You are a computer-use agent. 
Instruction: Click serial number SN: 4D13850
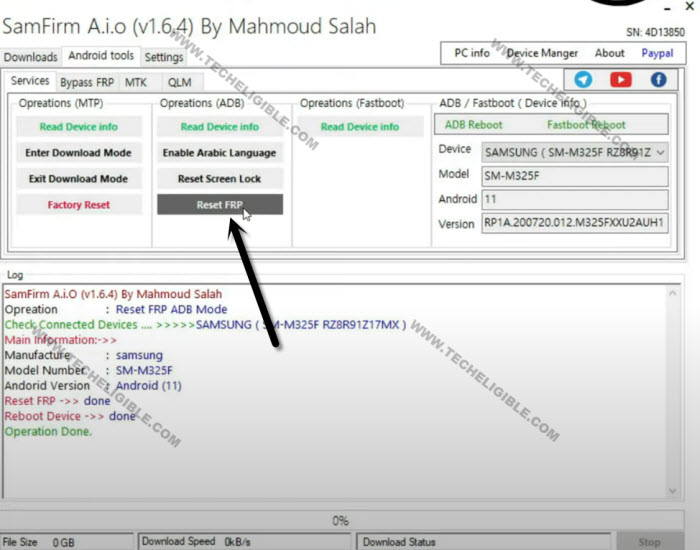tap(655, 32)
